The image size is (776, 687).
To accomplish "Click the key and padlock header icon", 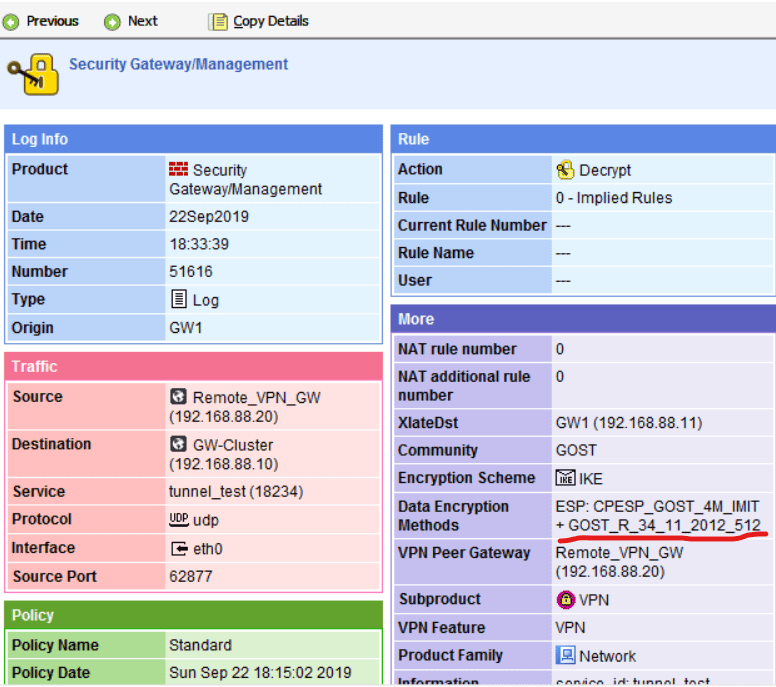I will [34, 74].
